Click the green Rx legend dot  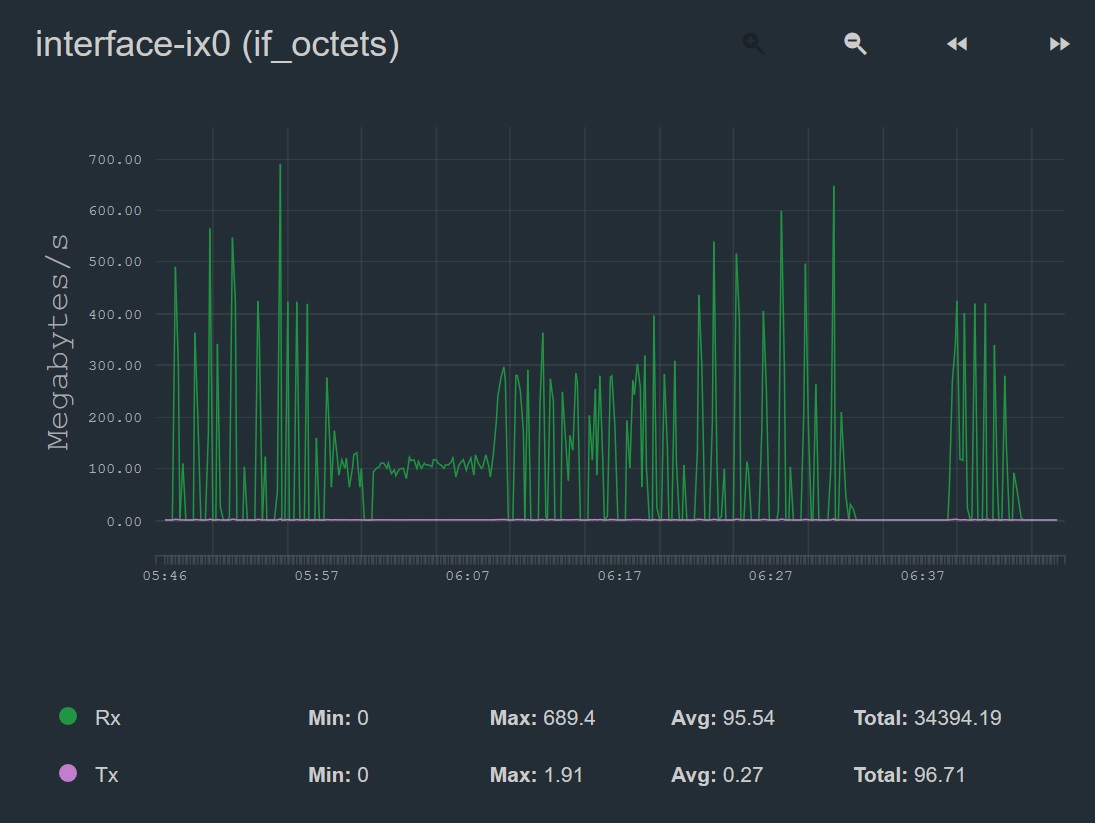coord(68,716)
